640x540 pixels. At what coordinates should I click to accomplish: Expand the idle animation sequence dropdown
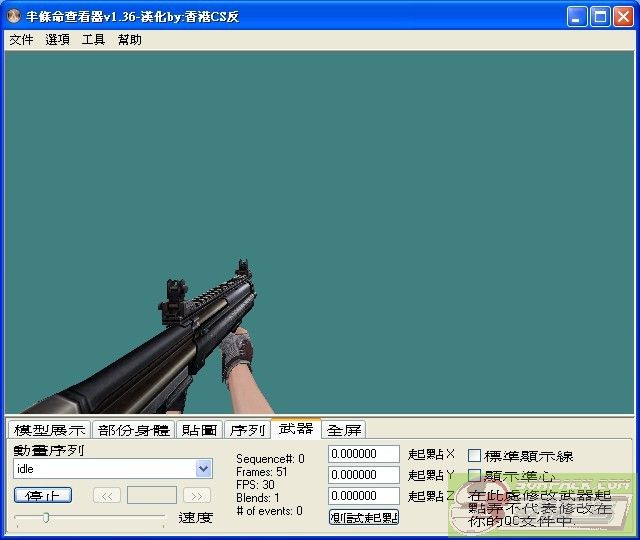point(204,469)
